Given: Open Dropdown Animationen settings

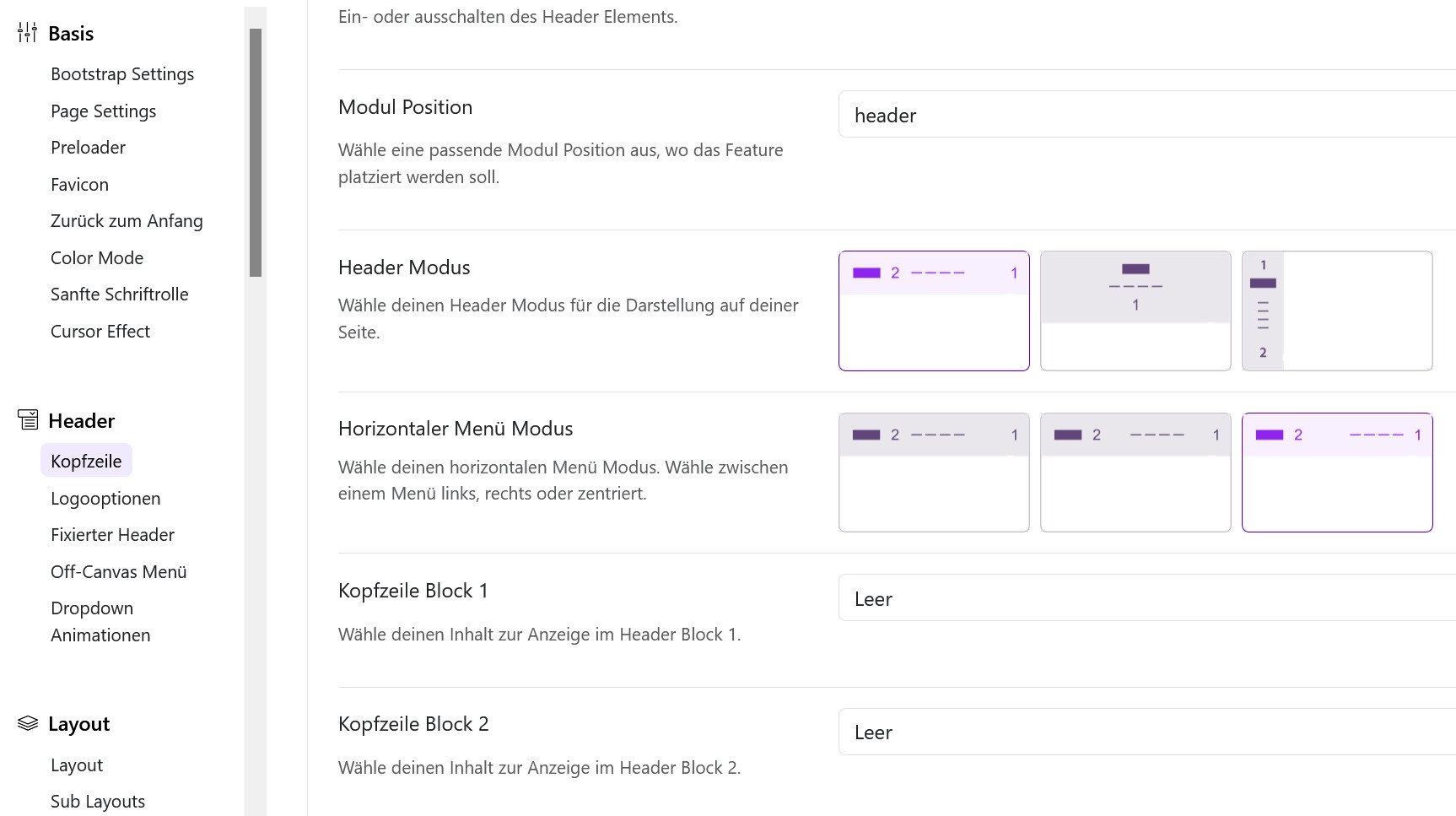Looking at the screenshot, I should 100,621.
